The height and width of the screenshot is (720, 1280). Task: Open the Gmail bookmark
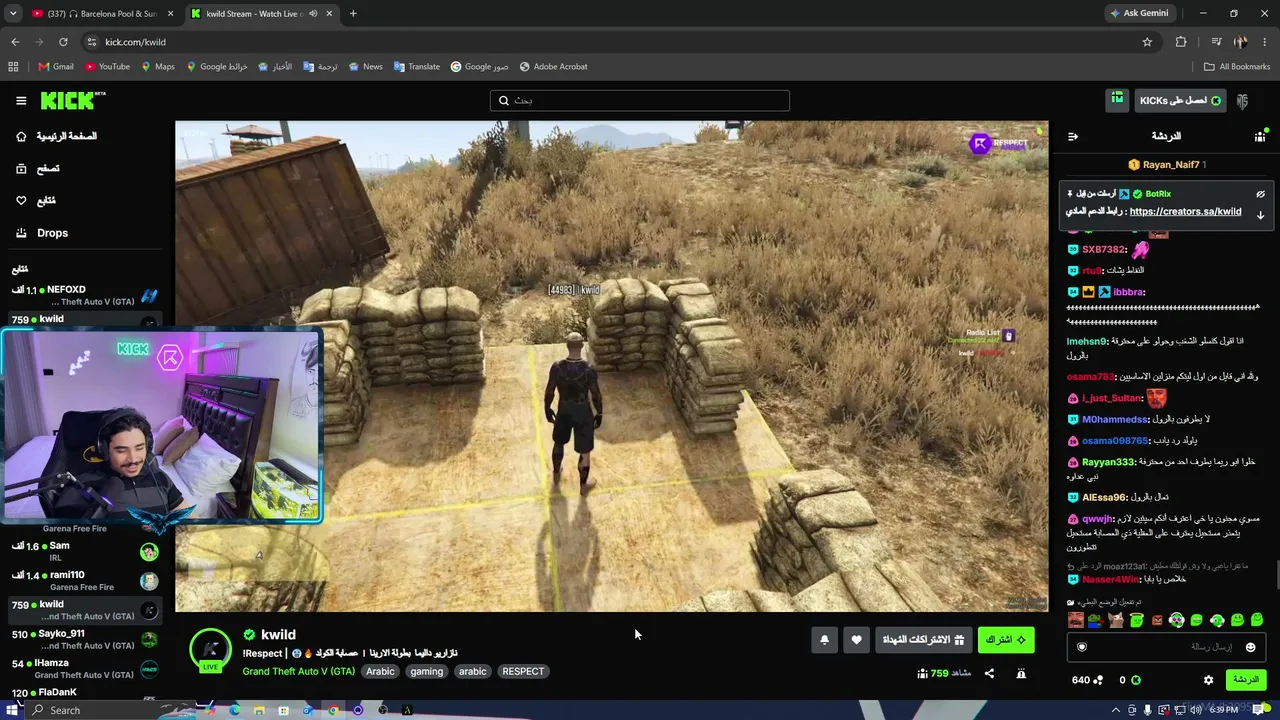pyautogui.click(x=56, y=67)
